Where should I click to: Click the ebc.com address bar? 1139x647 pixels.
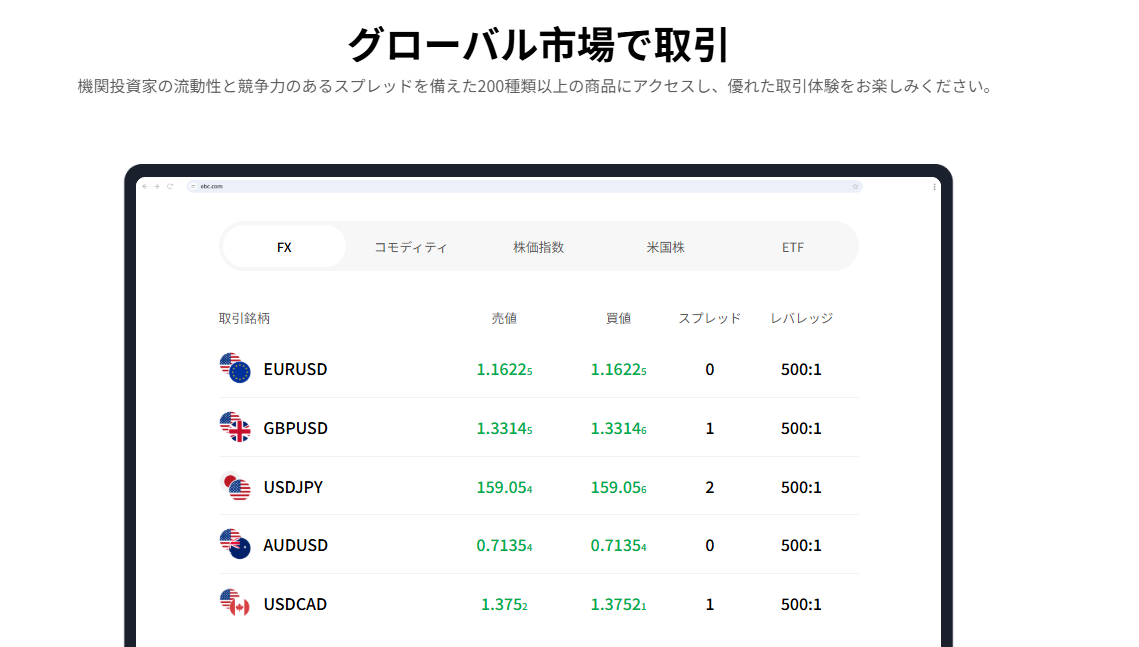click(x=524, y=187)
